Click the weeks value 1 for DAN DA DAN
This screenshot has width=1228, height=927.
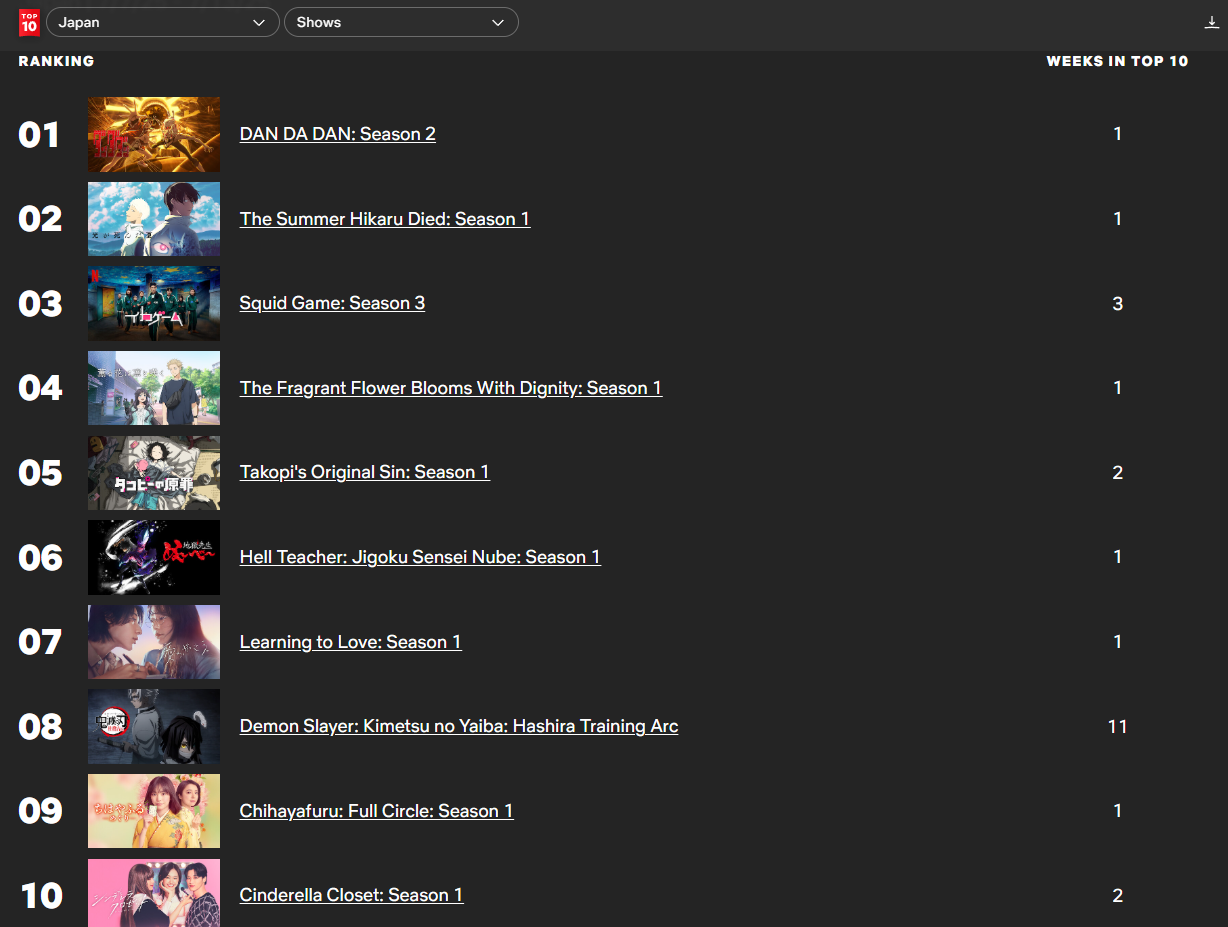tap(1118, 134)
